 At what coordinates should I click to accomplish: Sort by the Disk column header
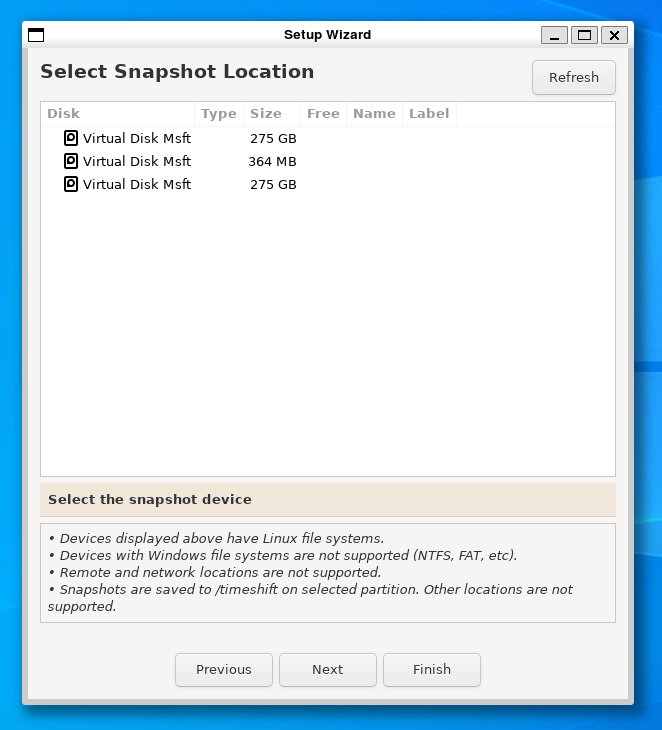[x=117, y=114]
